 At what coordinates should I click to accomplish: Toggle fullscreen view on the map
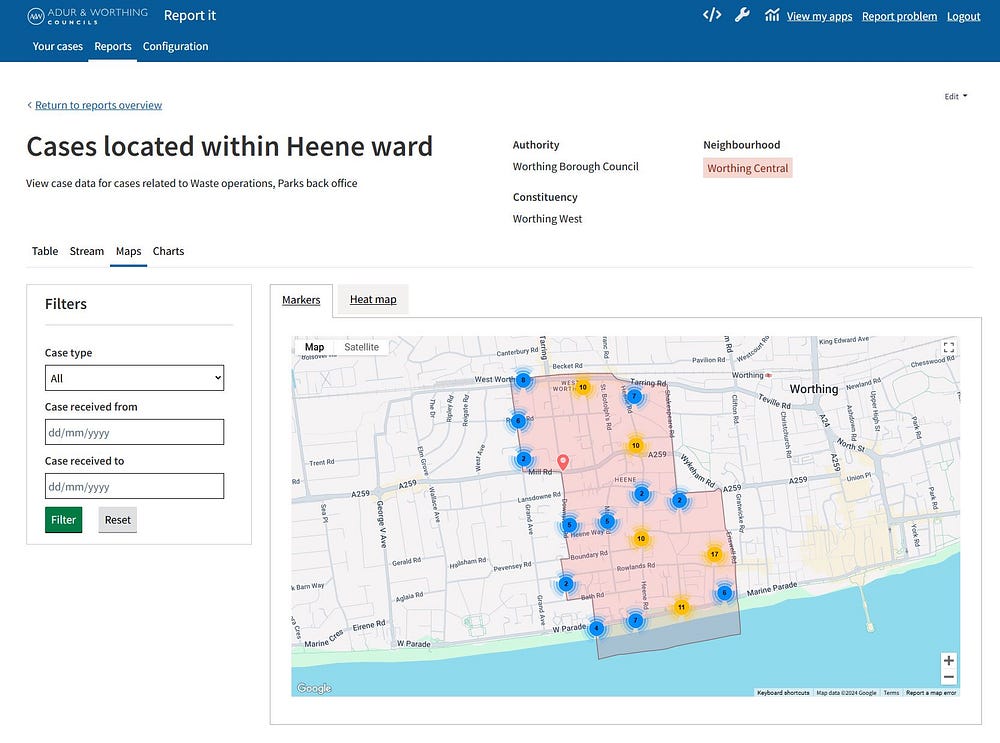[949, 347]
